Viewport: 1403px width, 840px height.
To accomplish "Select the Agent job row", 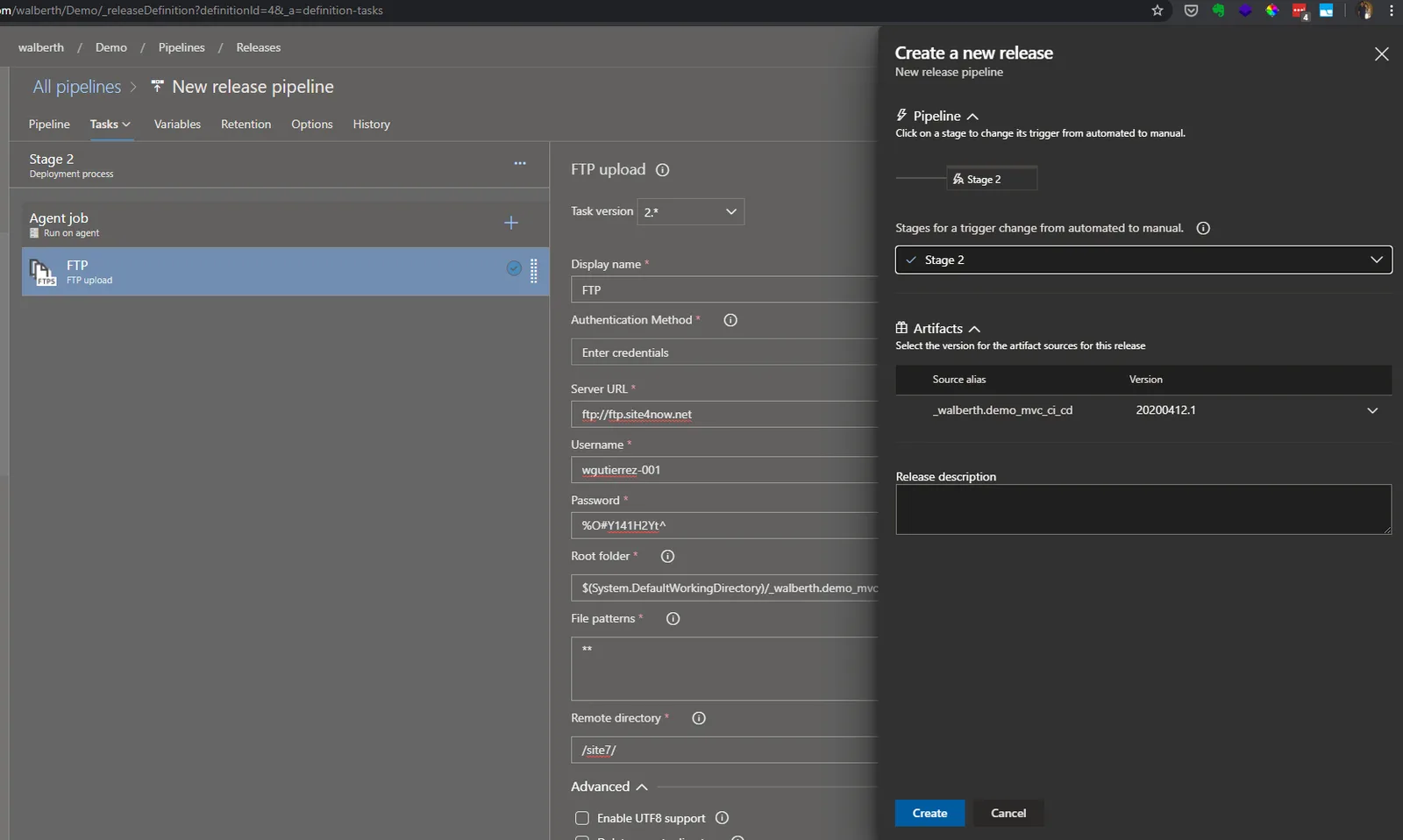I will 285,224.
